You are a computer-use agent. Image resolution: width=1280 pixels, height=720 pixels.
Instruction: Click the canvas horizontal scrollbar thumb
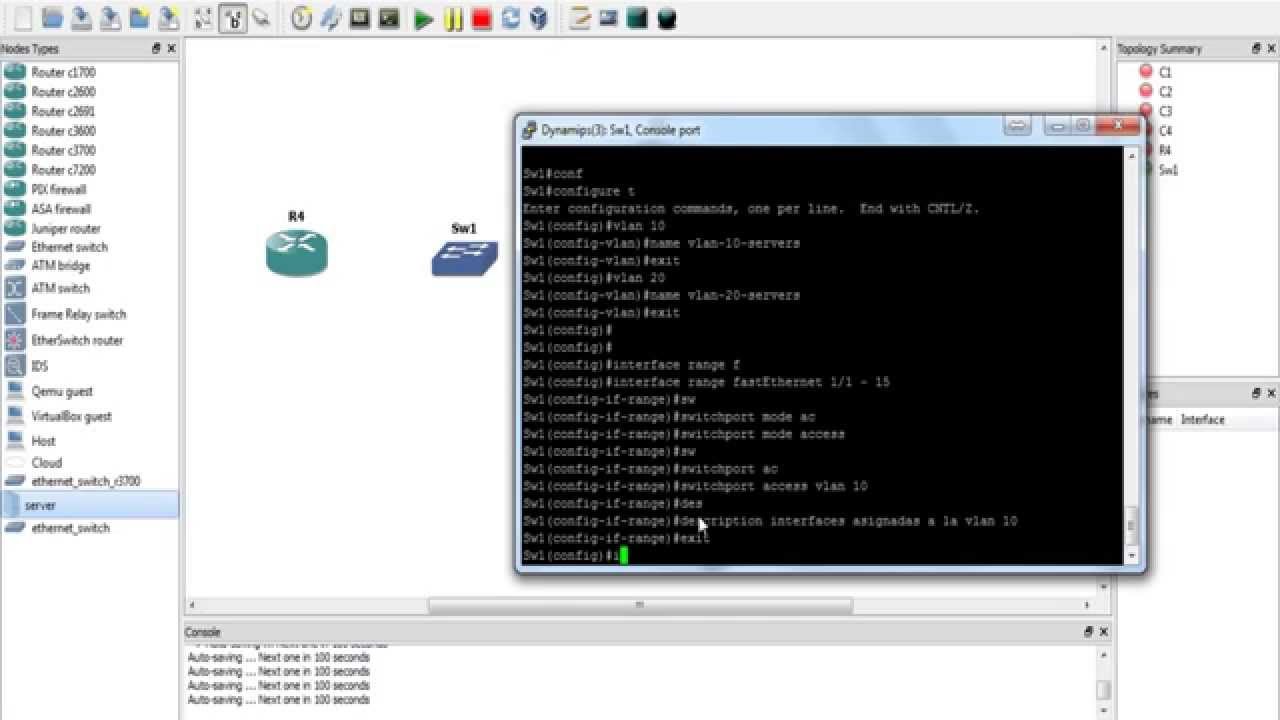pos(640,605)
